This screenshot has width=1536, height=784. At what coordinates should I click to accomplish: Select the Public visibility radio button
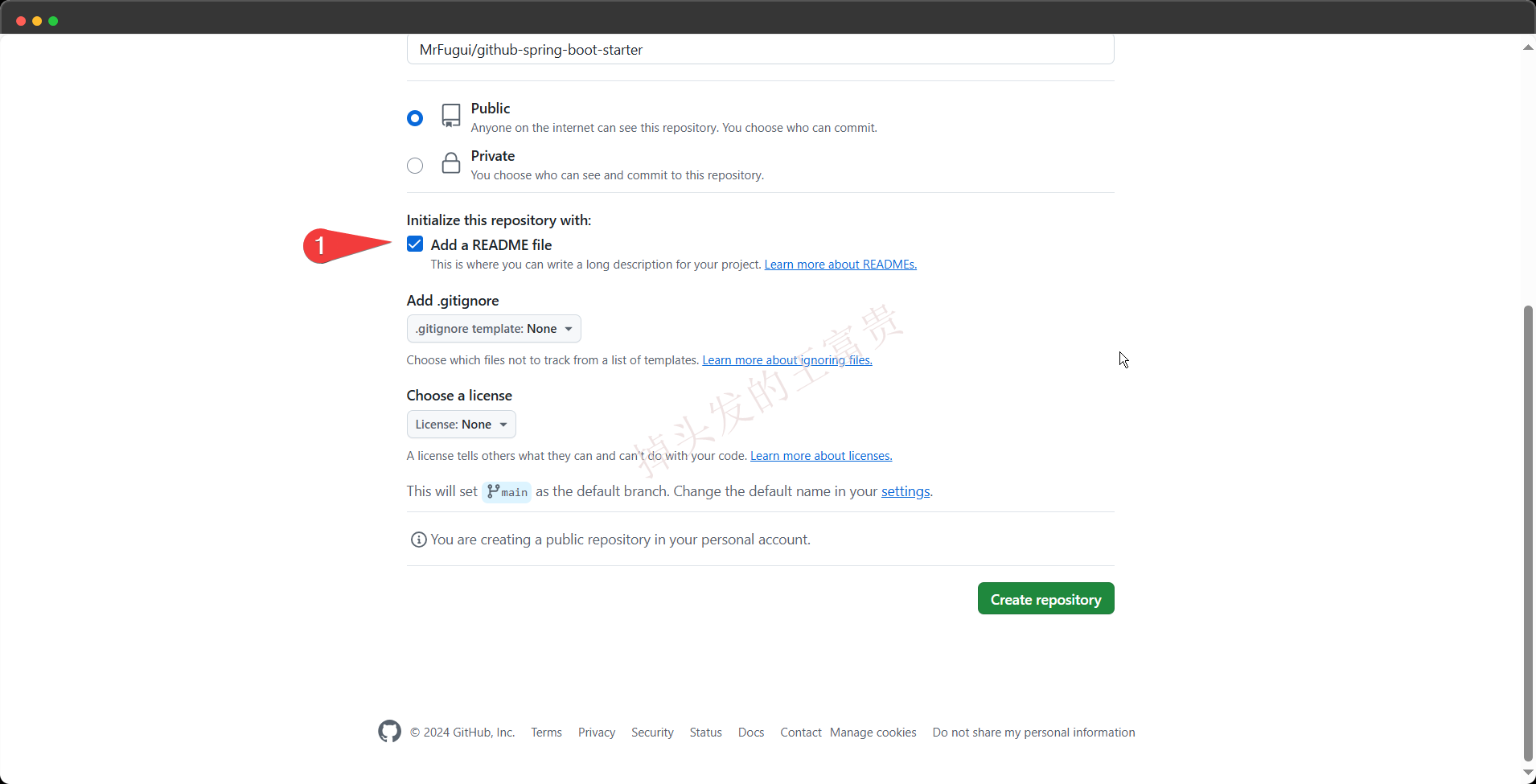pos(415,118)
